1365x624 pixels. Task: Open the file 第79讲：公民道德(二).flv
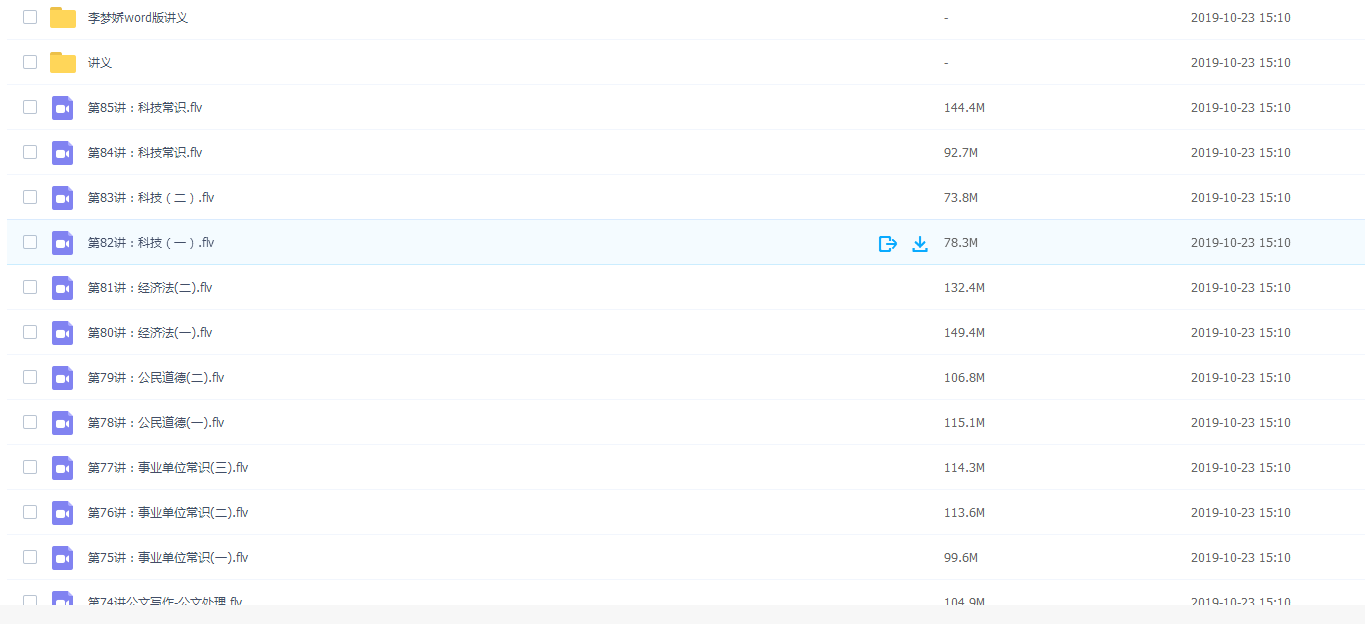pos(156,377)
